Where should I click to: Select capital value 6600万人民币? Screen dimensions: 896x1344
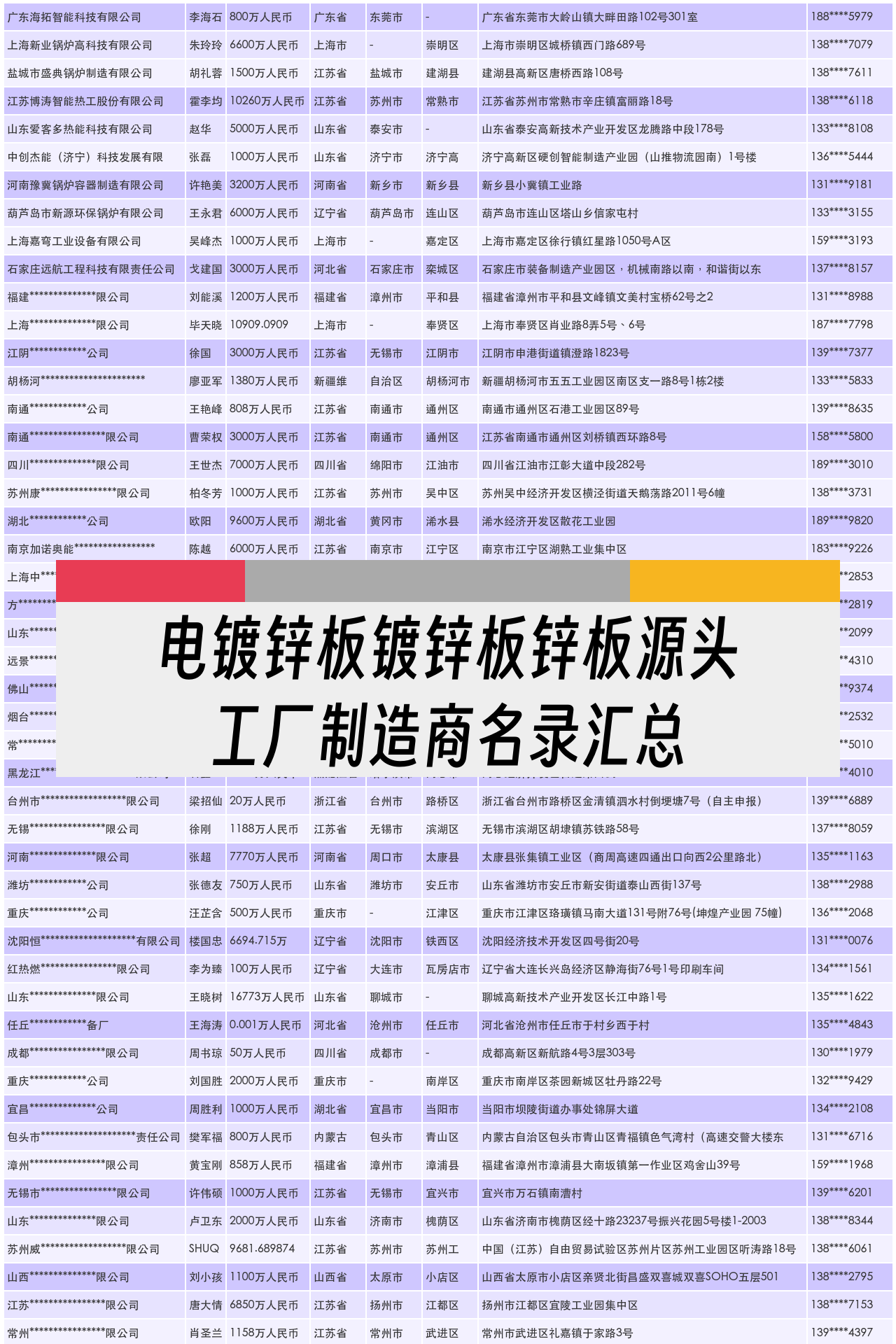(x=264, y=45)
